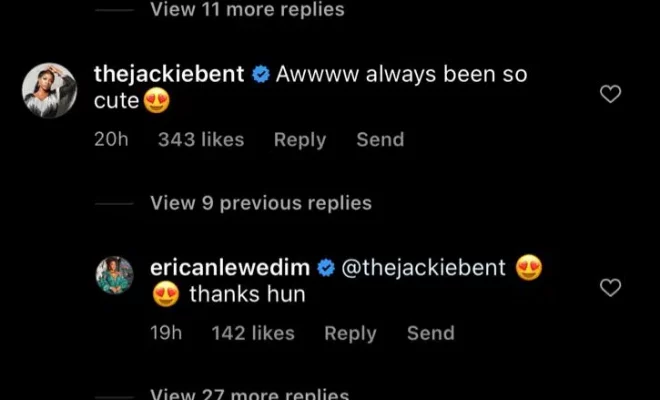This screenshot has height=400, width=660.
Task: Tap thejackiebent's blue verified badge
Action: 261,75
